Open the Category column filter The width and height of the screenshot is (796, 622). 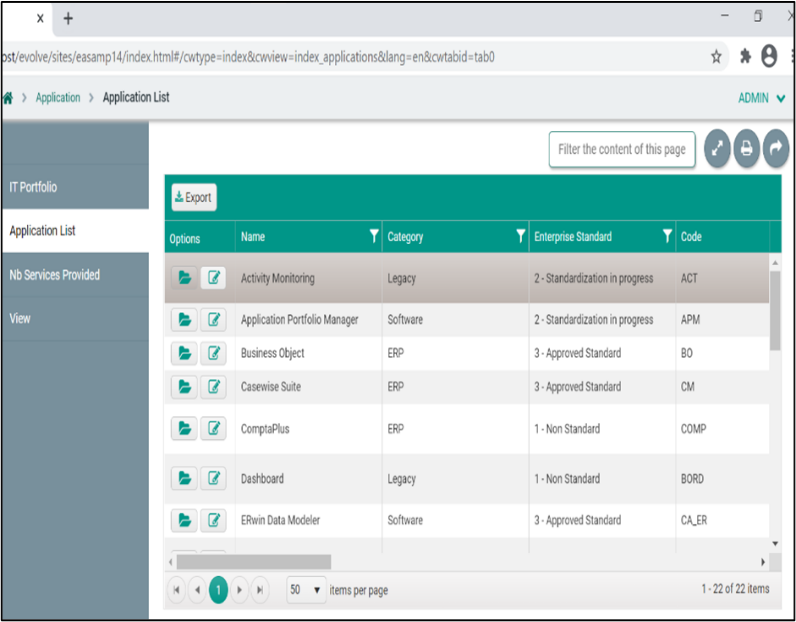pos(520,236)
